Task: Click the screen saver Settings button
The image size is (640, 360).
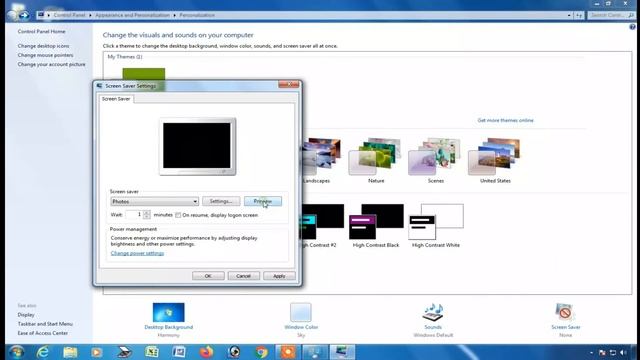Action: (221, 201)
